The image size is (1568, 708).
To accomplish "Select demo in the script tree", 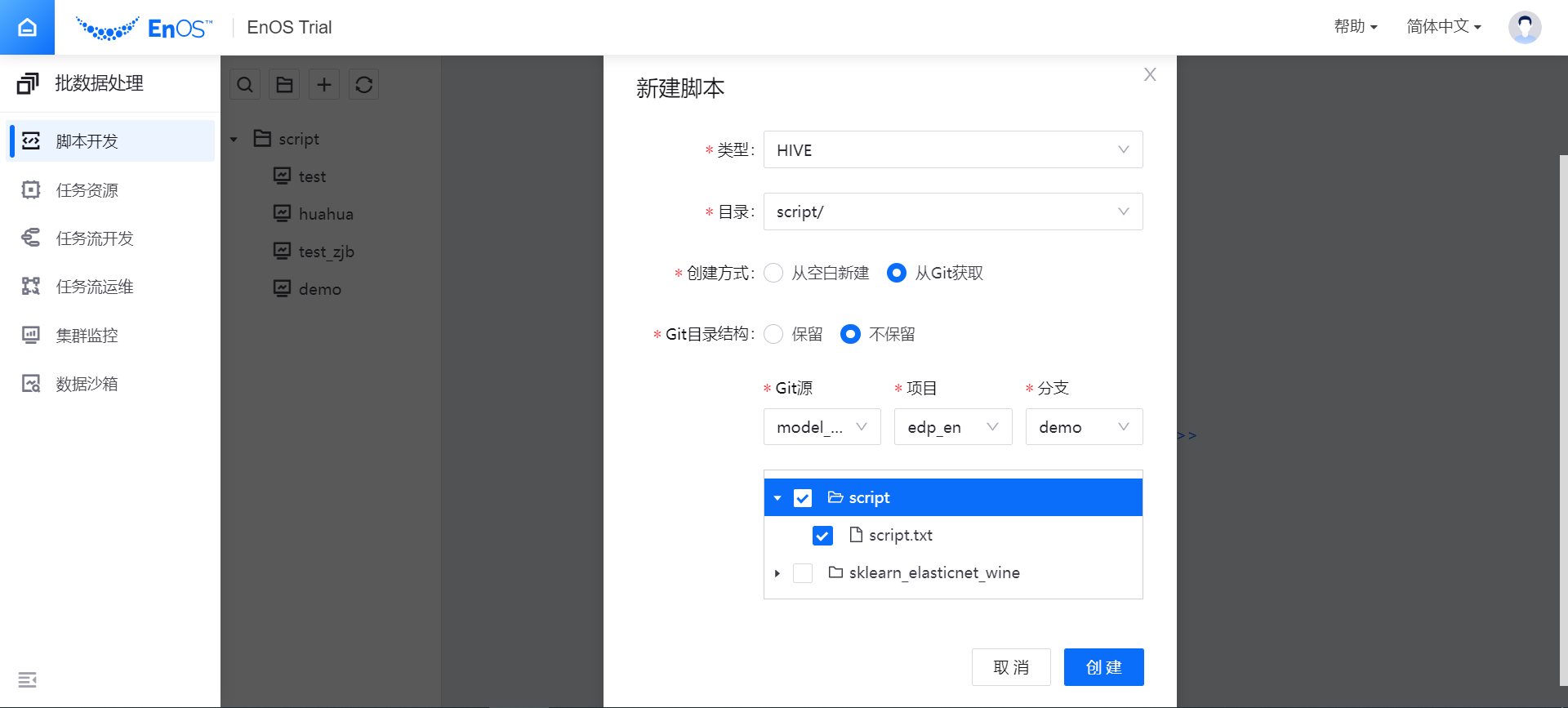I will (x=320, y=289).
